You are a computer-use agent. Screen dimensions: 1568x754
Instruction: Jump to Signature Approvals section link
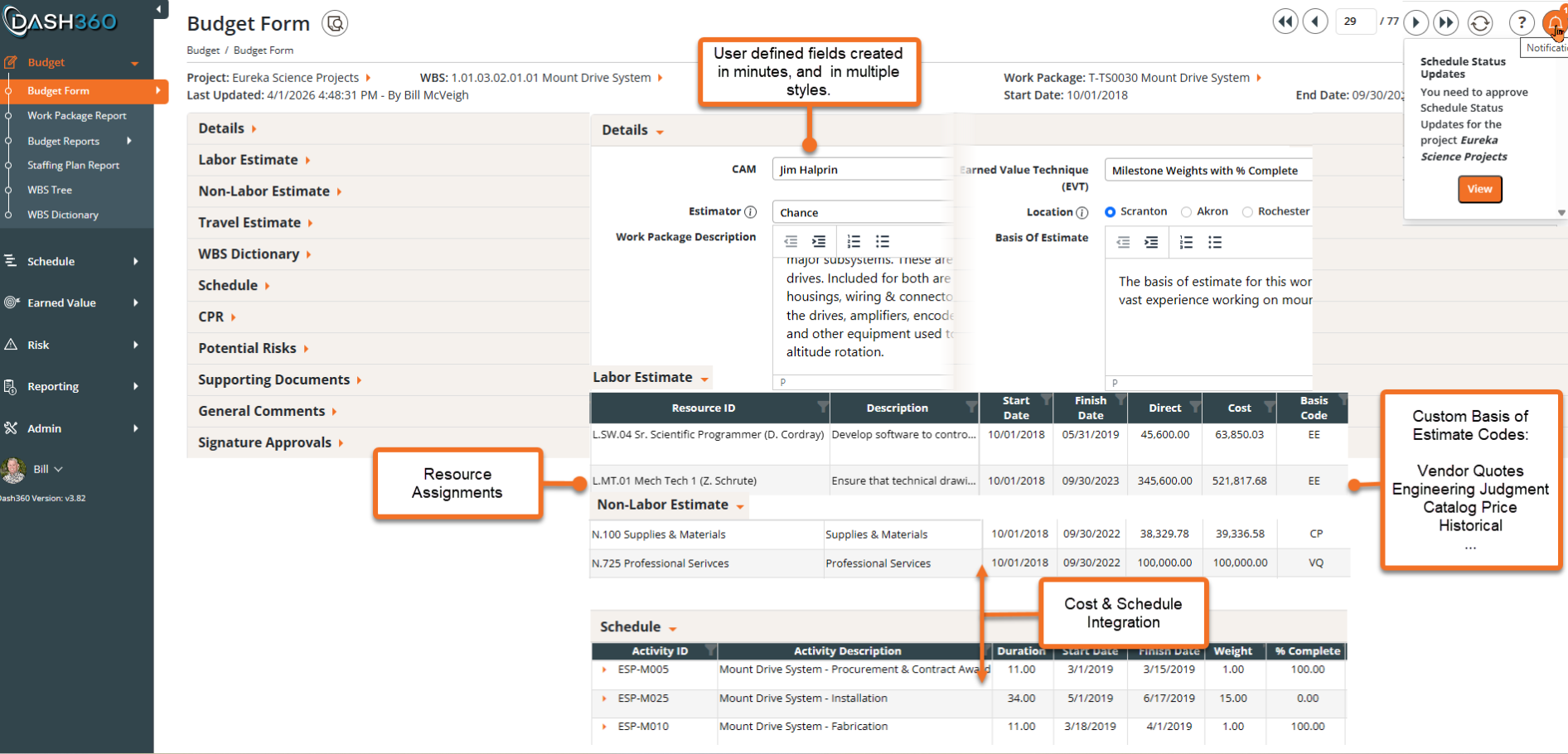point(270,442)
